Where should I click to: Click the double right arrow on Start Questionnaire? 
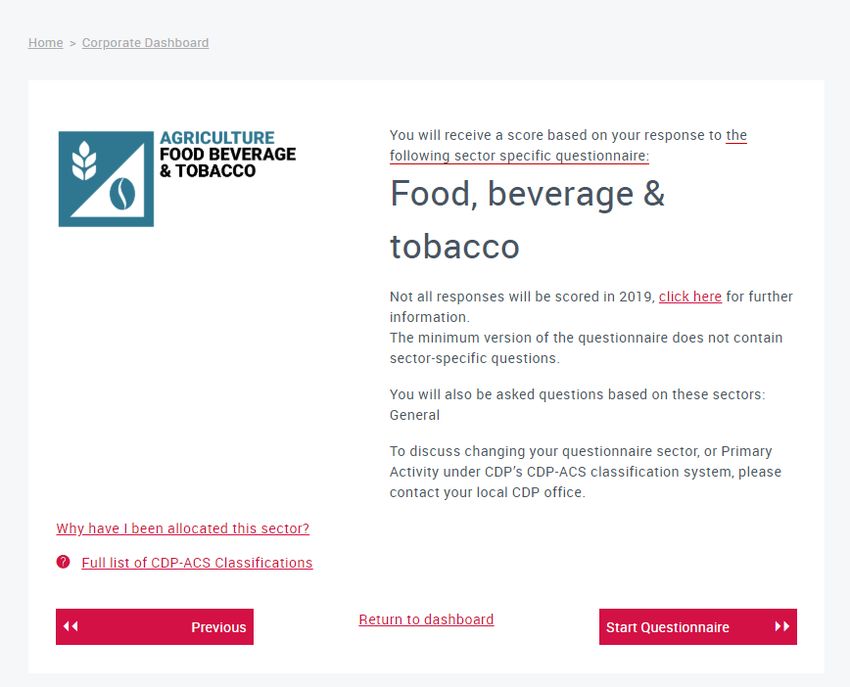point(782,626)
